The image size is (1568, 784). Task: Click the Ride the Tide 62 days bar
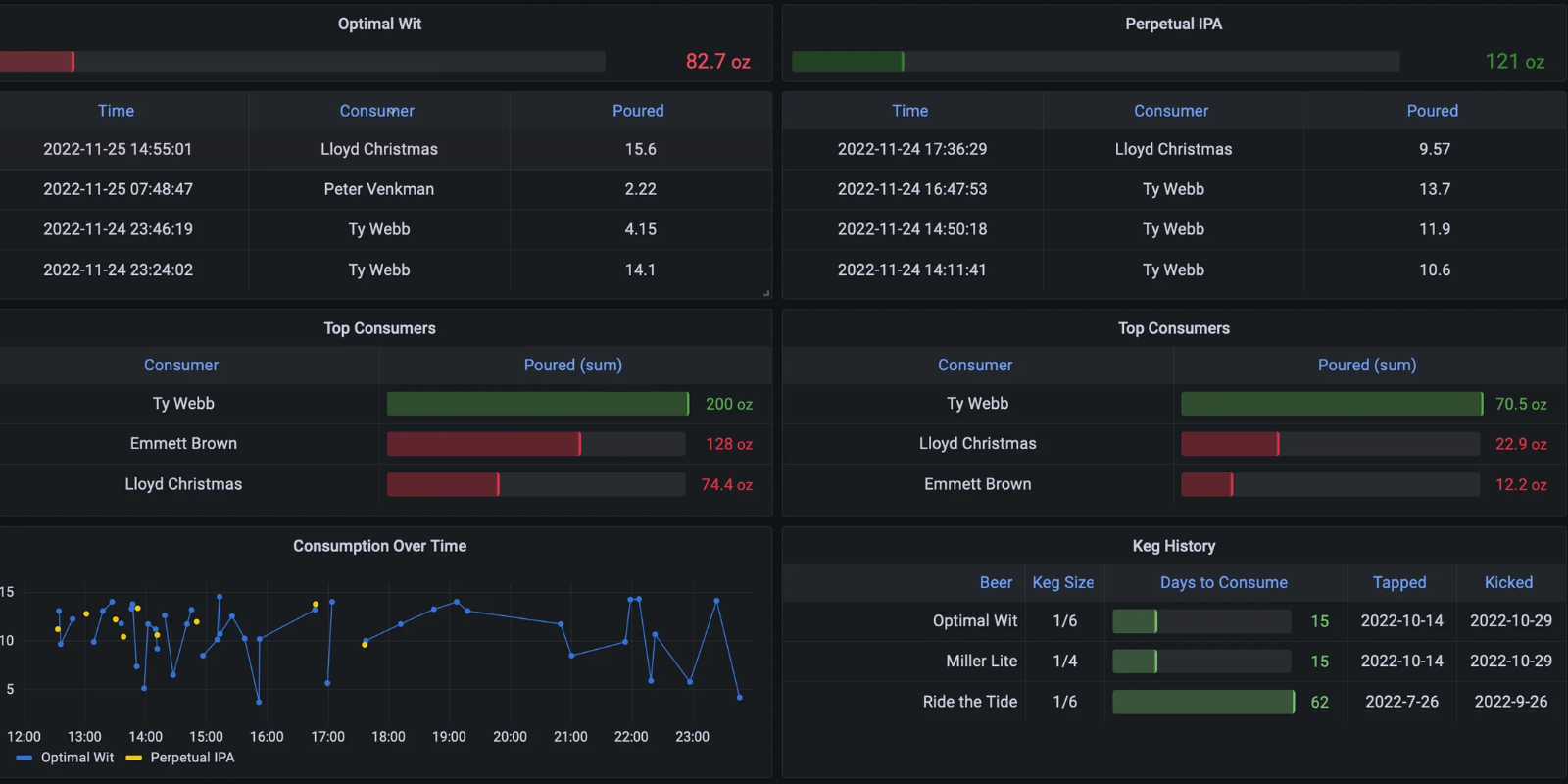click(x=1203, y=702)
